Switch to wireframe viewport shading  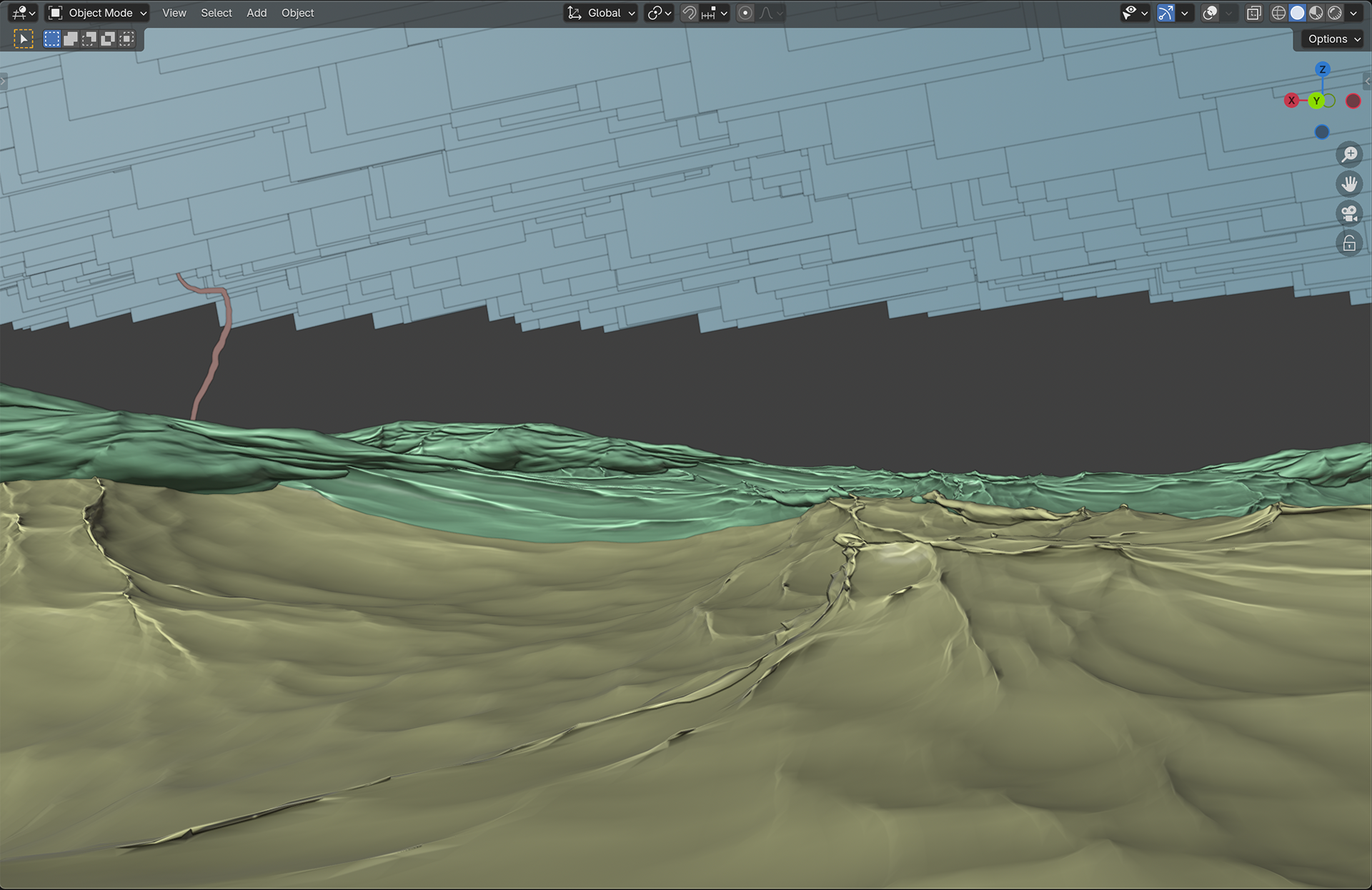coord(1278,13)
